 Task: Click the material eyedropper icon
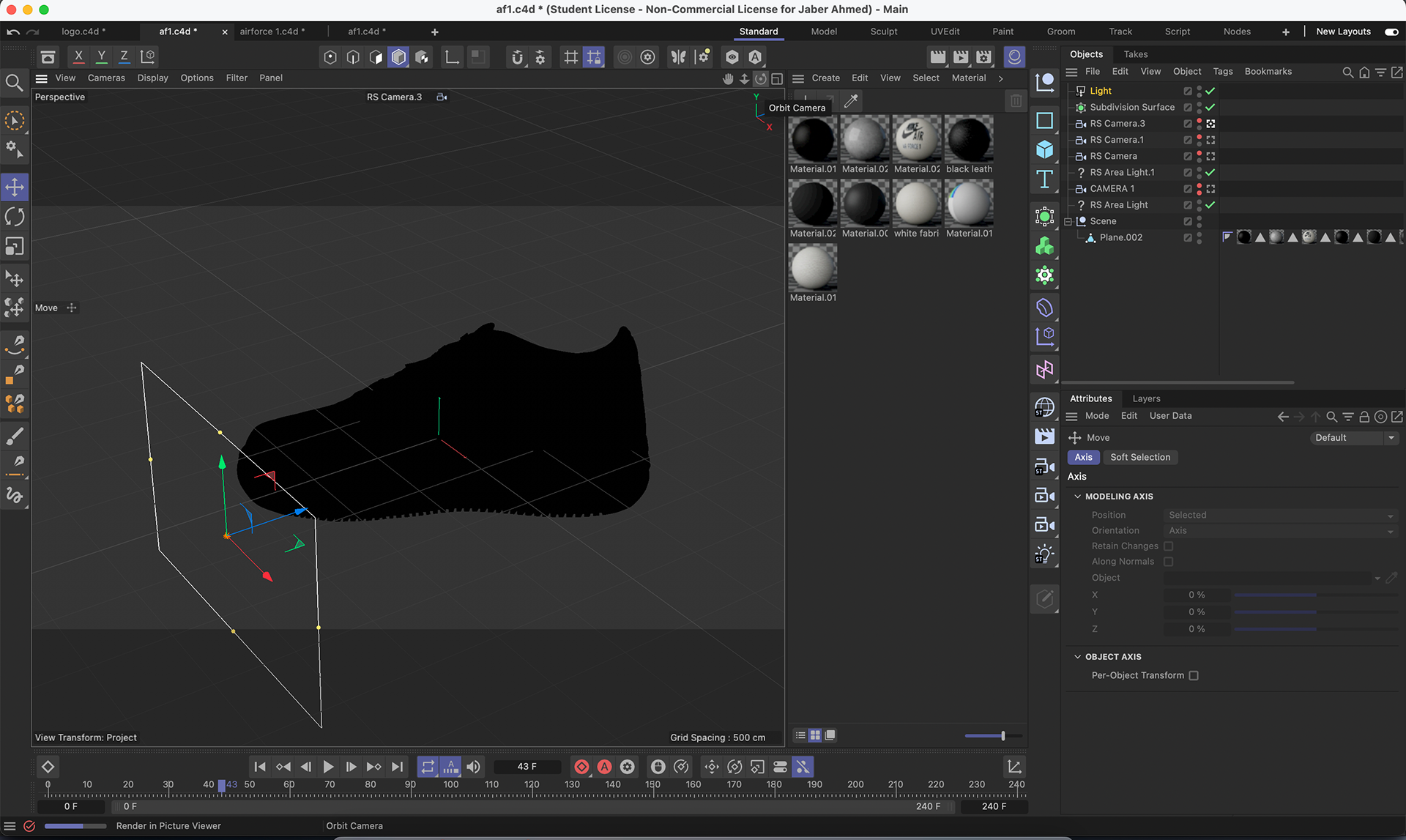point(851,101)
